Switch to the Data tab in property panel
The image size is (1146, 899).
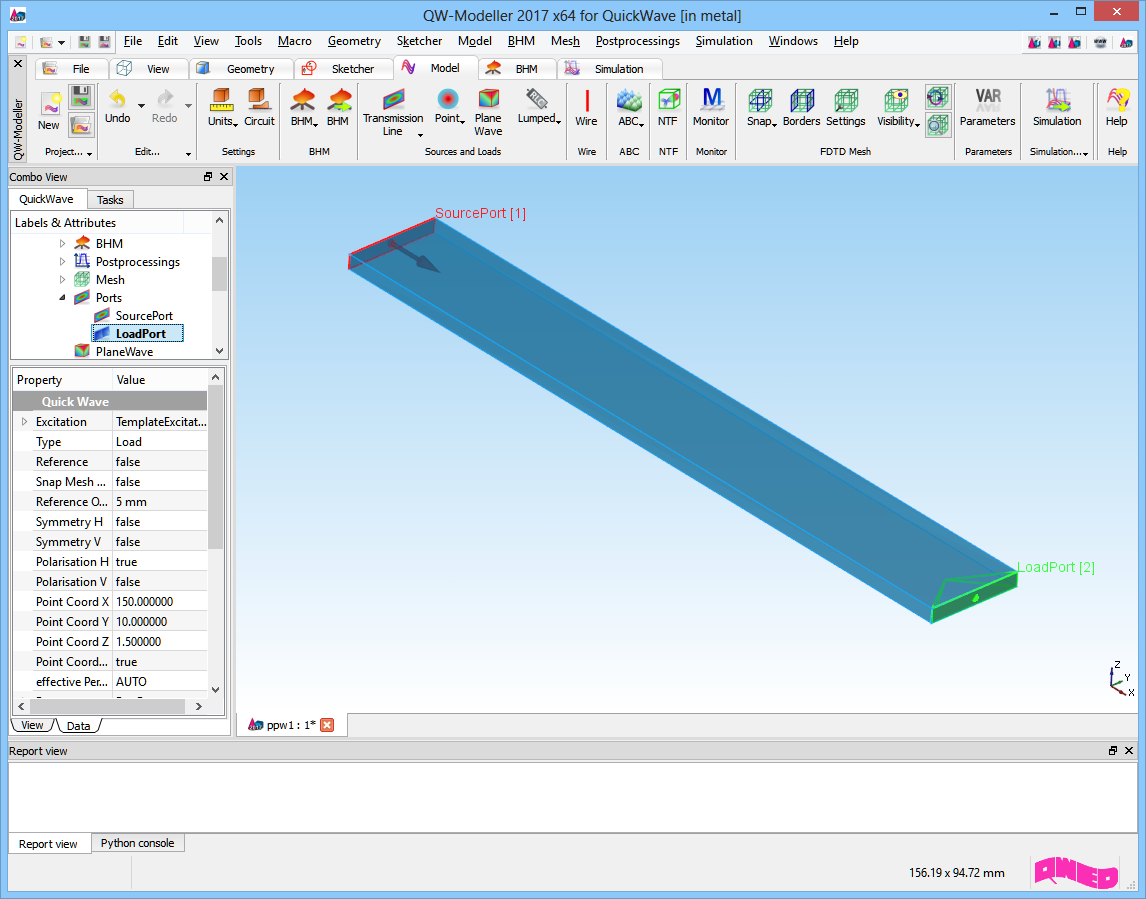[78, 726]
